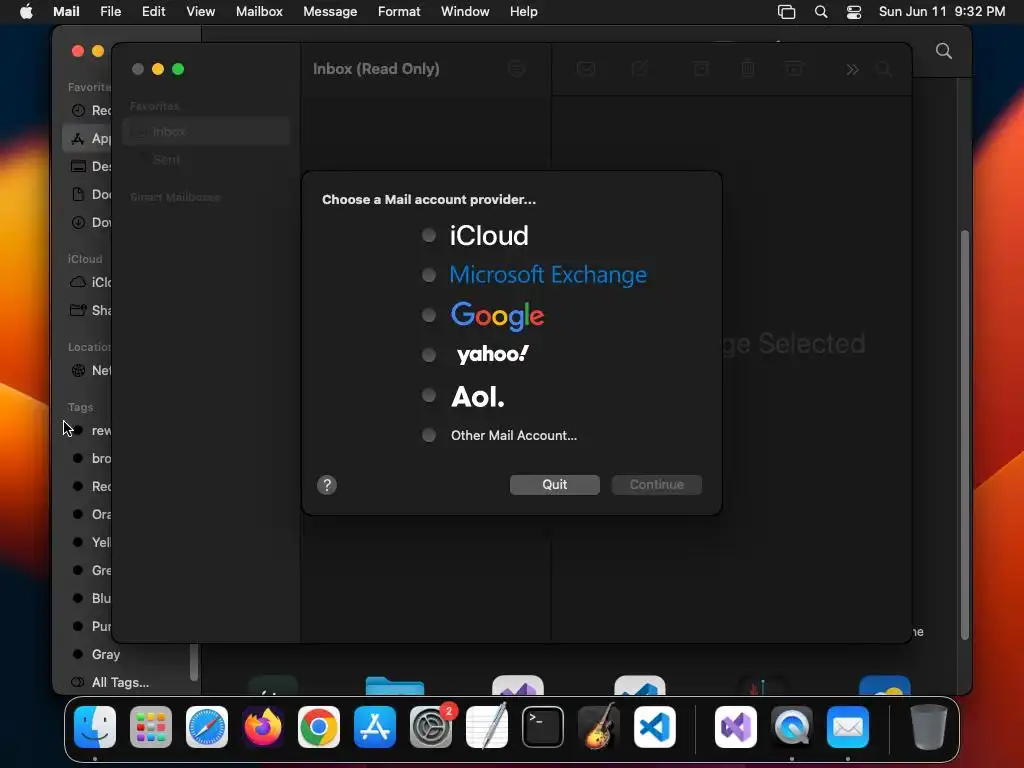Click the dimmed Continue button
Viewport: 1024px width, 768px height.
(656, 485)
